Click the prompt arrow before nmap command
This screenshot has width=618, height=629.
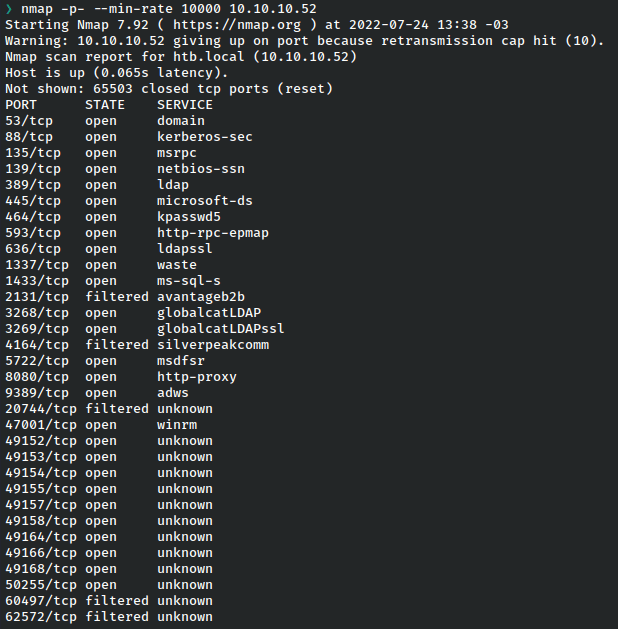pos(9,9)
